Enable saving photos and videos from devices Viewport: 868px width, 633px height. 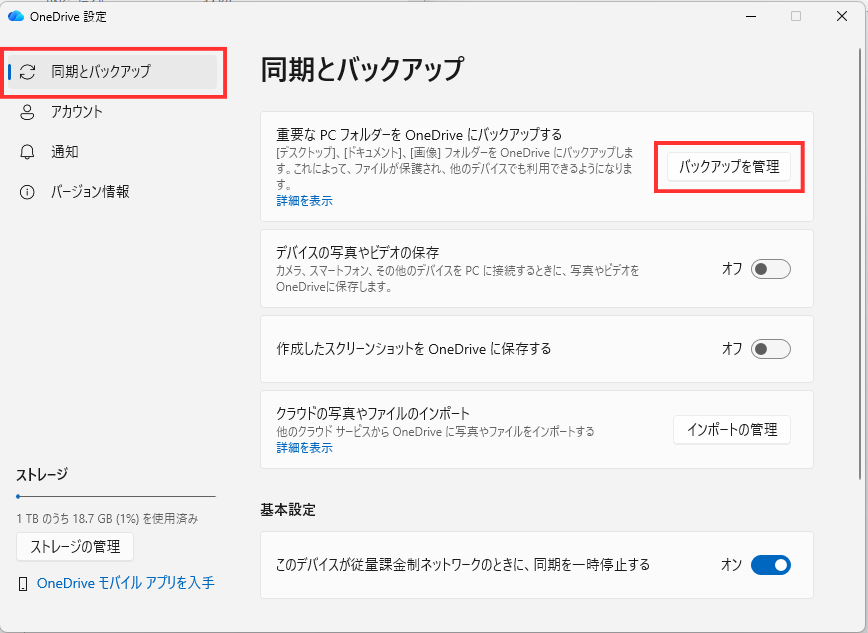click(x=770, y=269)
